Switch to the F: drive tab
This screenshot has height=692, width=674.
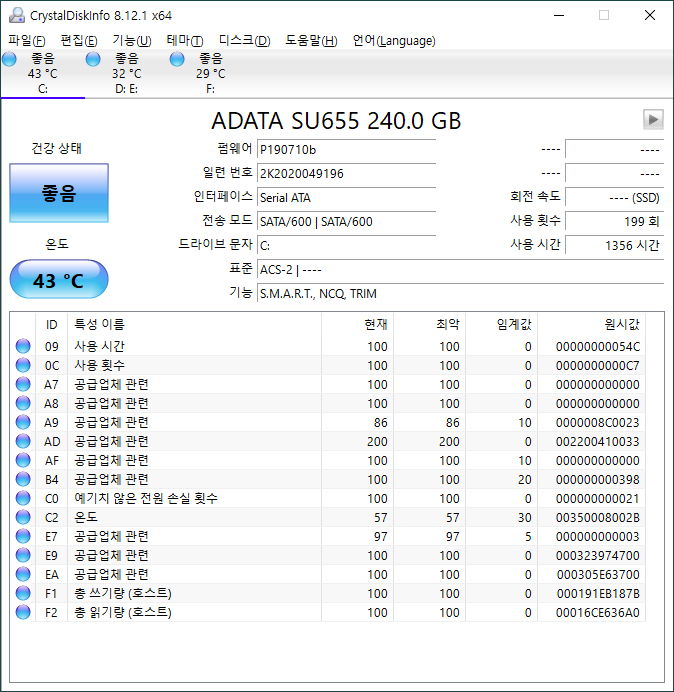pos(211,73)
